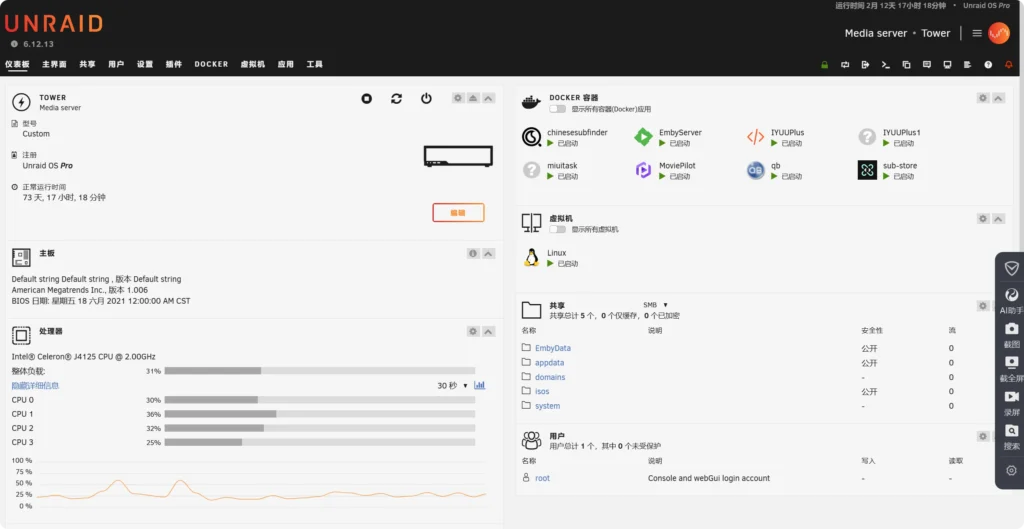Toggle 显示所有虚拟机 switch
This screenshot has width=1024, height=529.
[558, 229]
